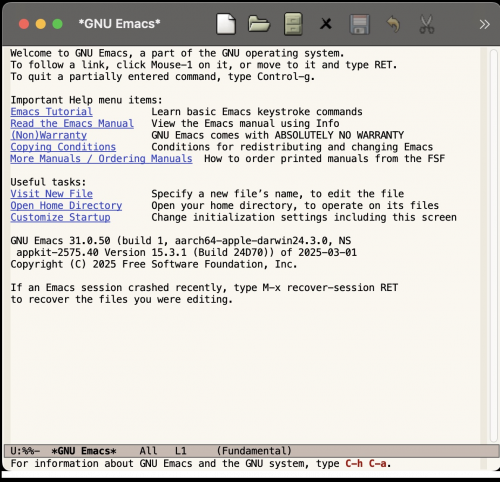This screenshot has width=500, height=482.
Task: Click the scissors Cut icon
Action: pyautogui.click(x=426, y=24)
